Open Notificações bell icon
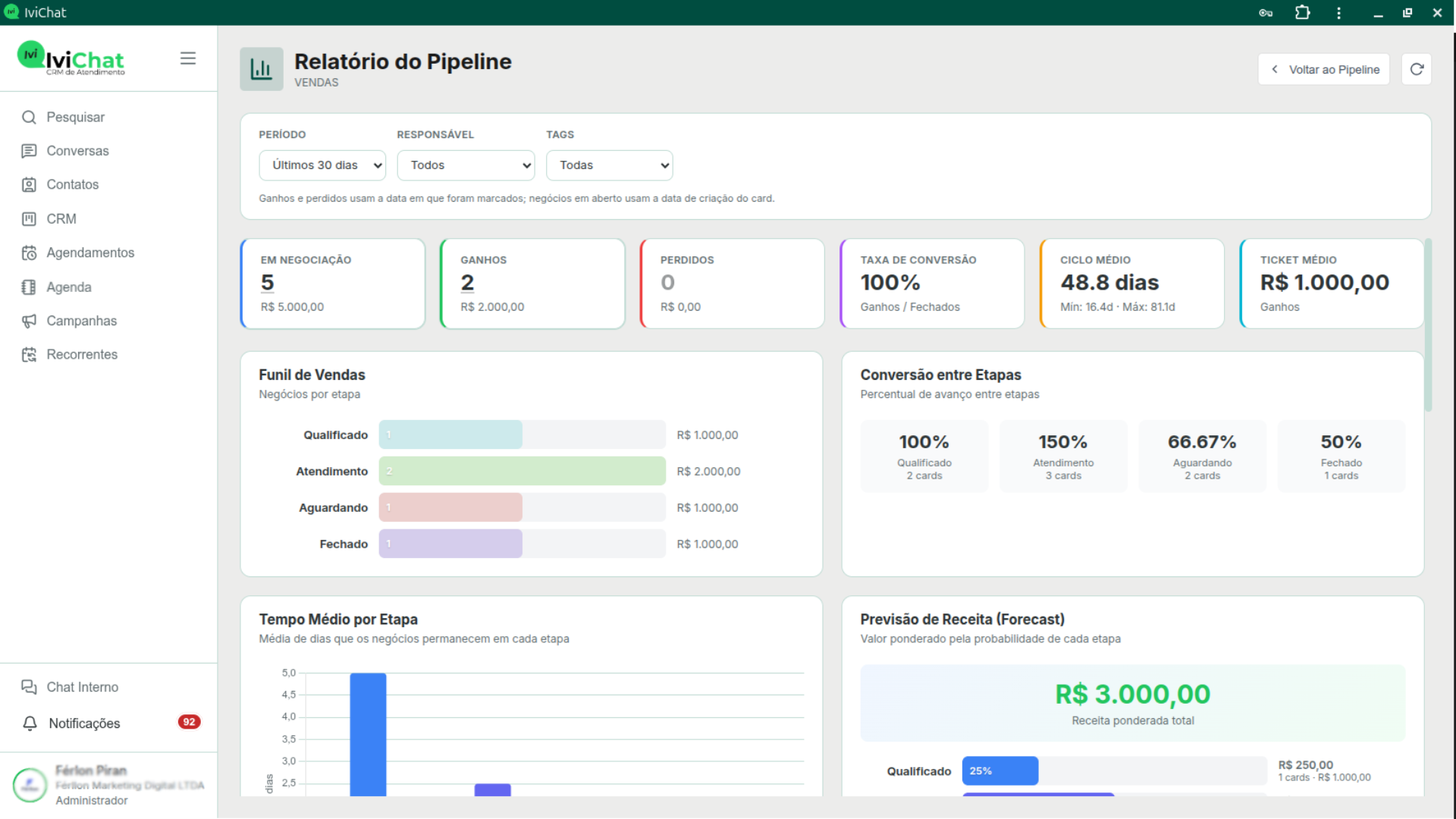The image size is (1456, 819). tap(30, 723)
